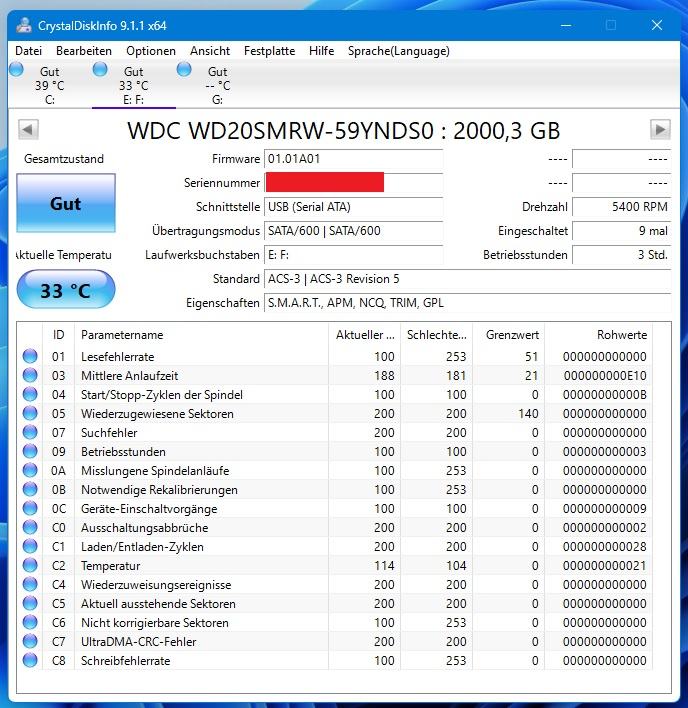The image size is (688, 708).
Task: Select the Wiederzugewiesene Sektoren parameter name
Action: tap(157, 413)
